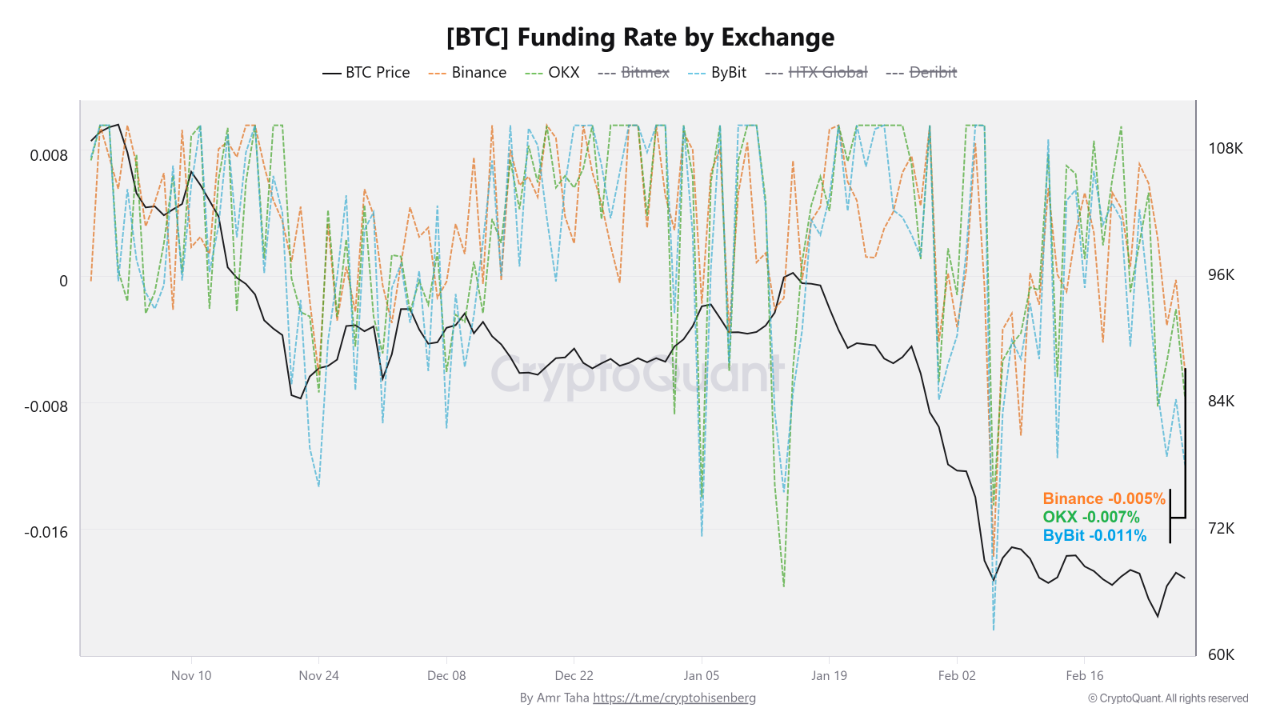Toggle OKX series visibility in legend
The width and height of the screenshot is (1280, 720).
point(551,73)
